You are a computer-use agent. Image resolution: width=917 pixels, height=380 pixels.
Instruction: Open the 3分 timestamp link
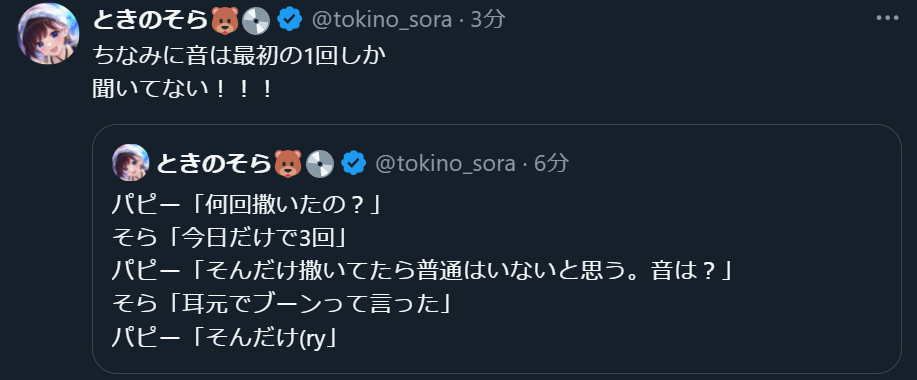pyautogui.click(x=488, y=20)
